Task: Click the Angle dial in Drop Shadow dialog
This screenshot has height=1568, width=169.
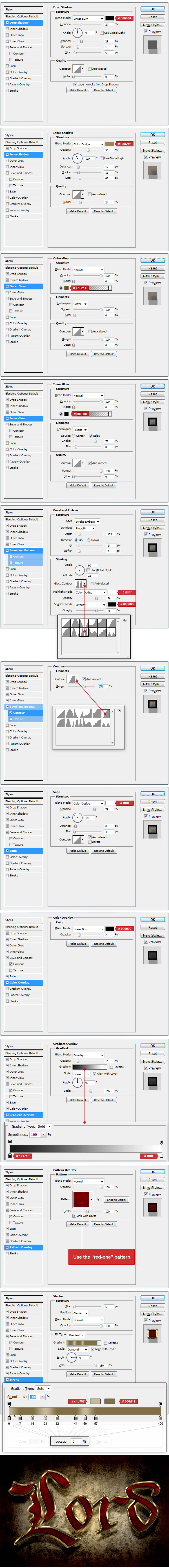Action: coord(77,33)
